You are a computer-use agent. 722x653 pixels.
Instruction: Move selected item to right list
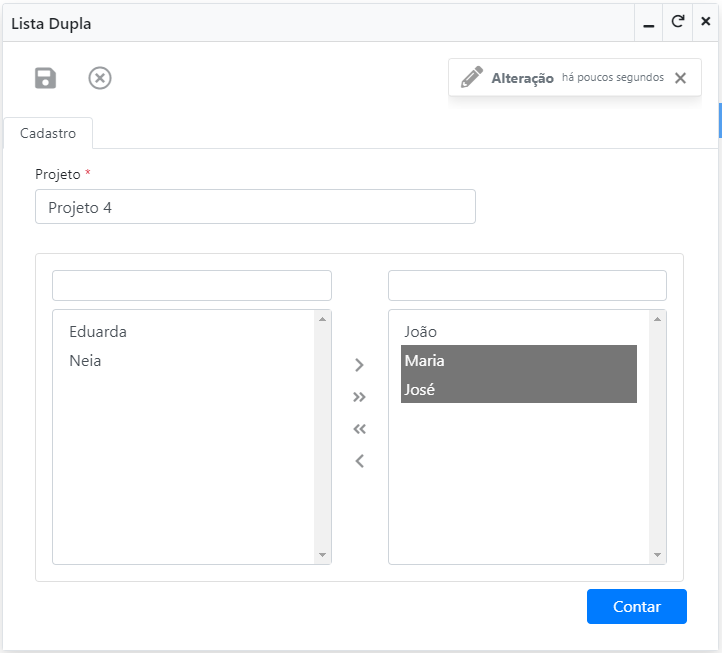360,365
